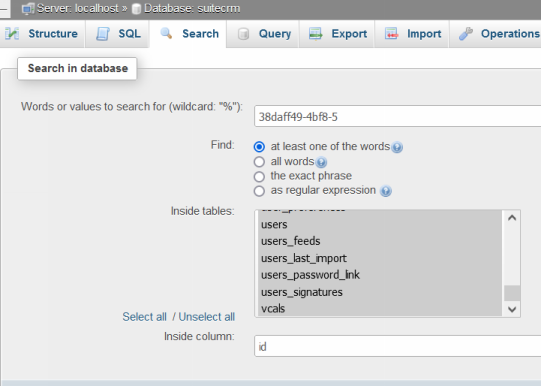The height and width of the screenshot is (386, 541).
Task: Click the server icon in breadcrumb
Action: coord(28,9)
